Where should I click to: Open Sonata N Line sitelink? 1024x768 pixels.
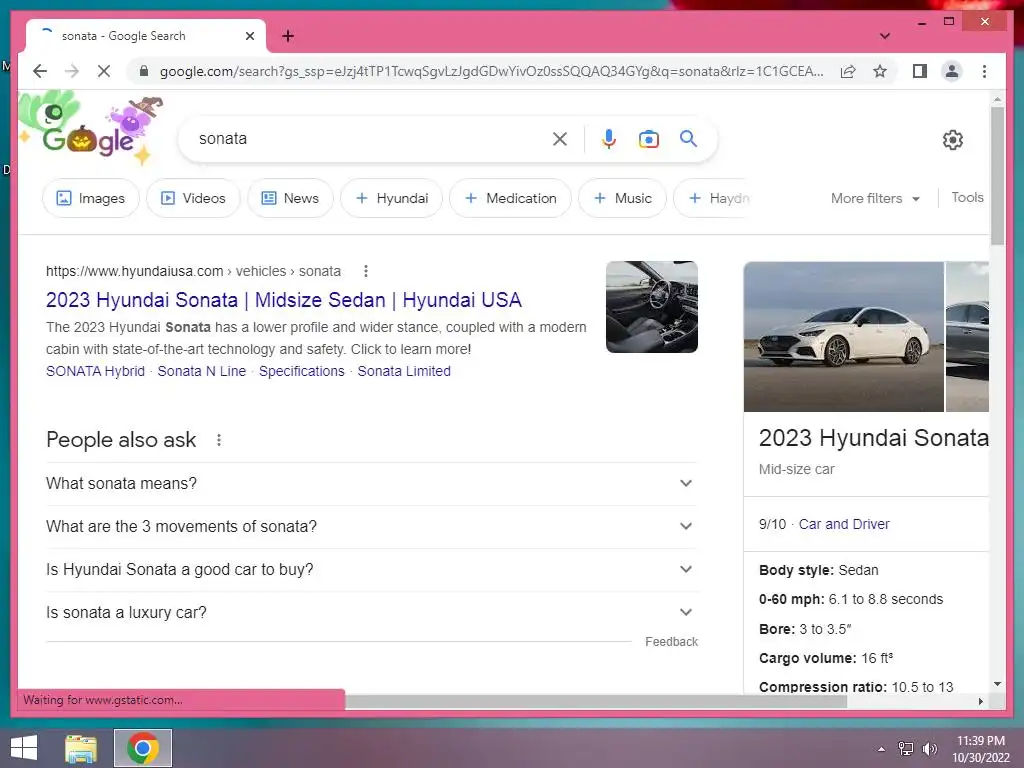tap(202, 371)
